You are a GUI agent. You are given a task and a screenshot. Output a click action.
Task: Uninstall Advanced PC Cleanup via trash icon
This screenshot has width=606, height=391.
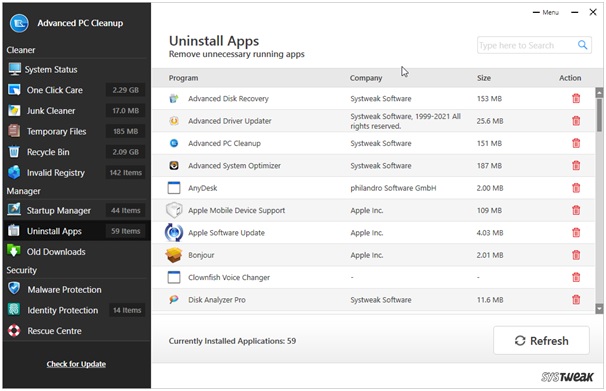tap(576, 143)
